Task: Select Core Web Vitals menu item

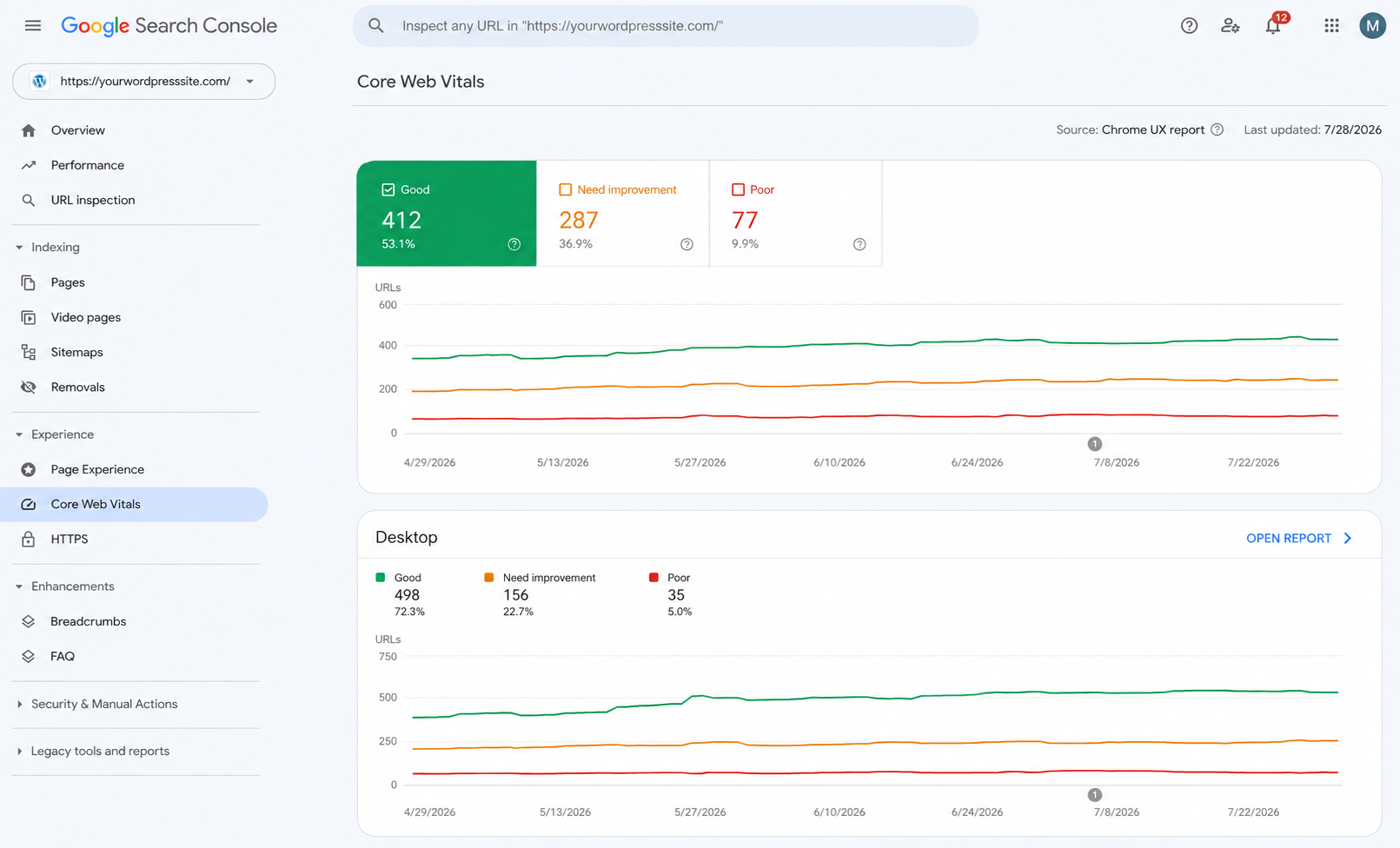Action: (134, 504)
